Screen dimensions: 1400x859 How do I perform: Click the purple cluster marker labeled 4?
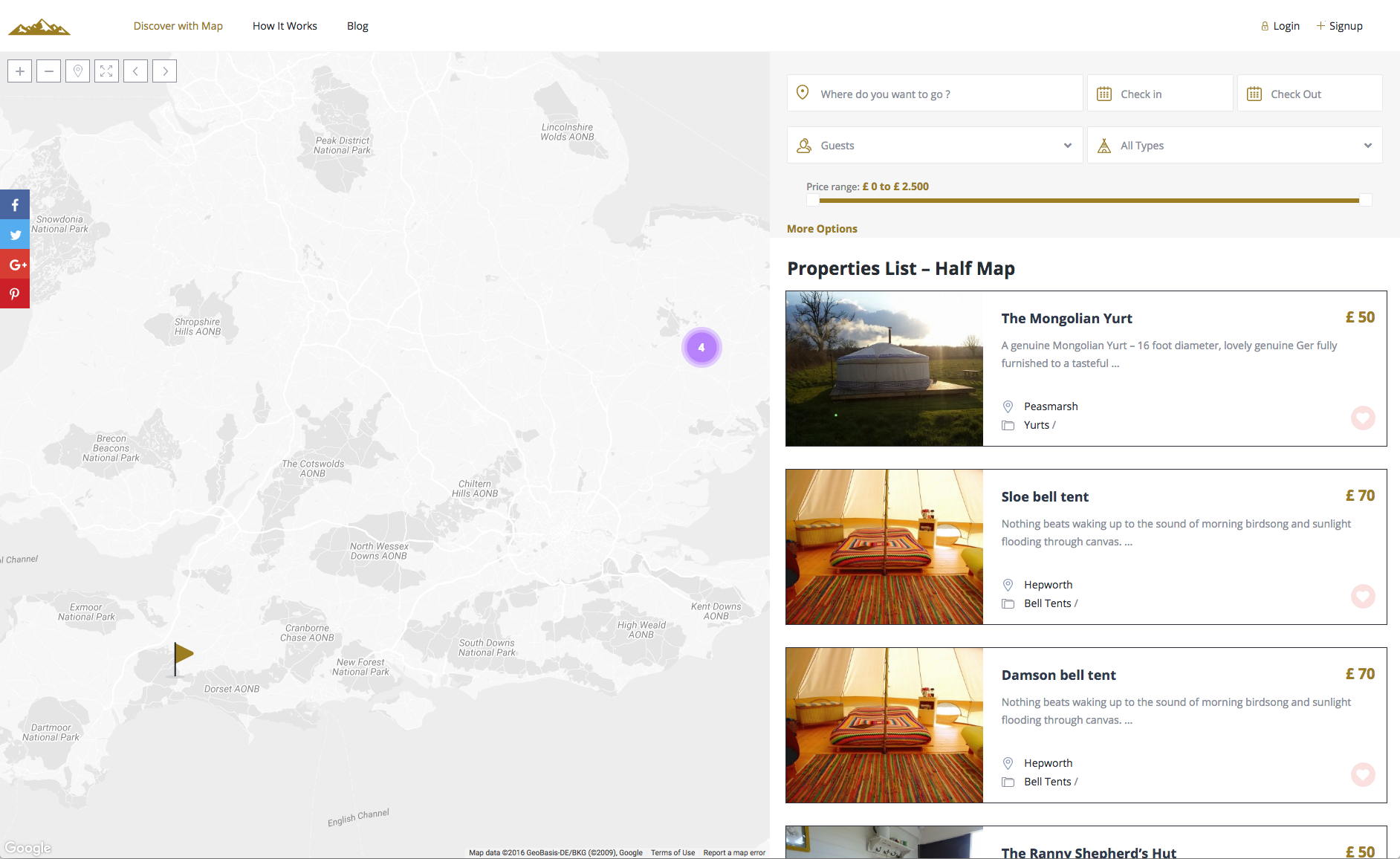click(701, 347)
